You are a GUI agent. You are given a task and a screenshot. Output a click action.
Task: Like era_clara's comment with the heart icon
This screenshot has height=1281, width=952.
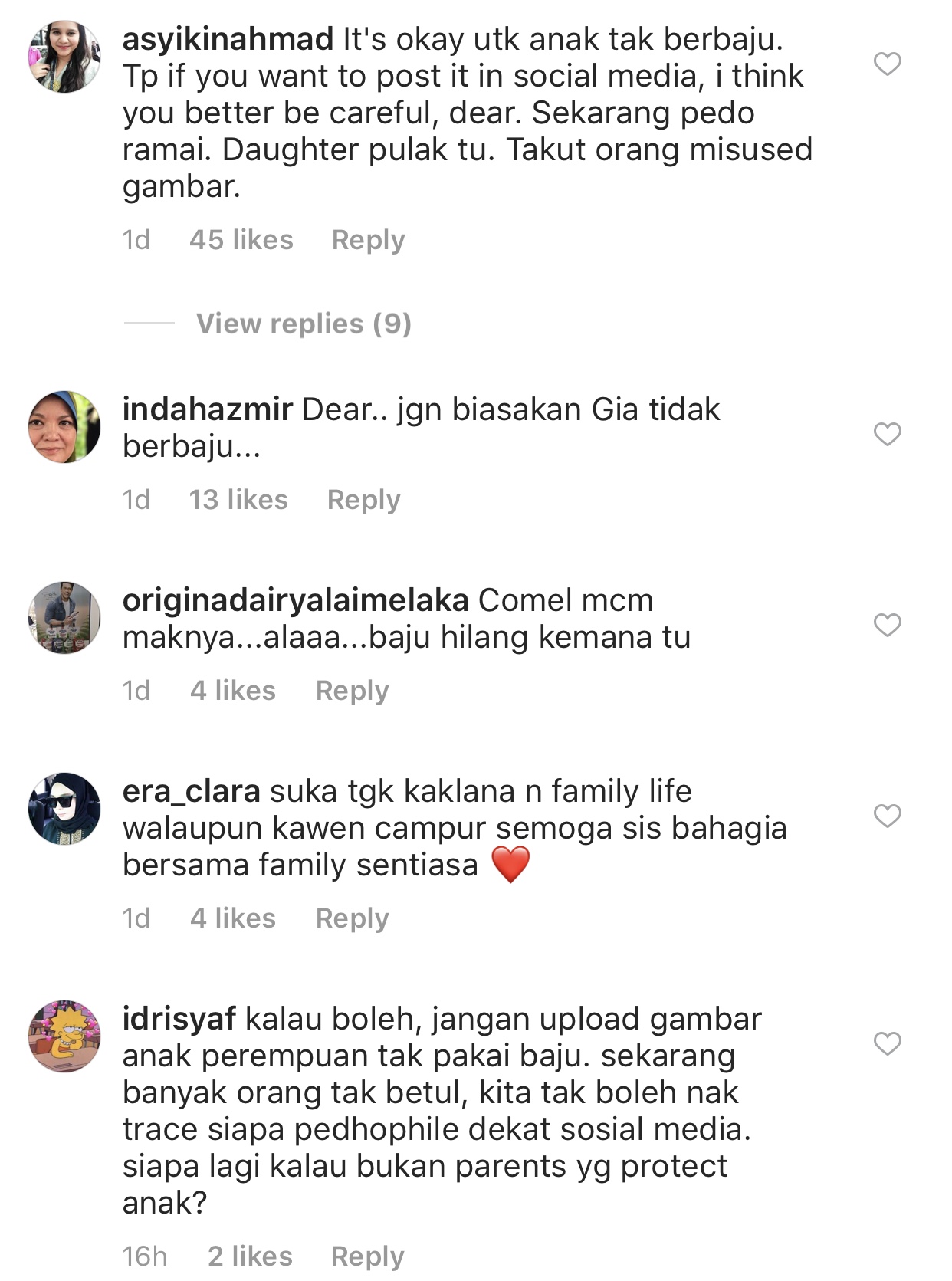887,816
